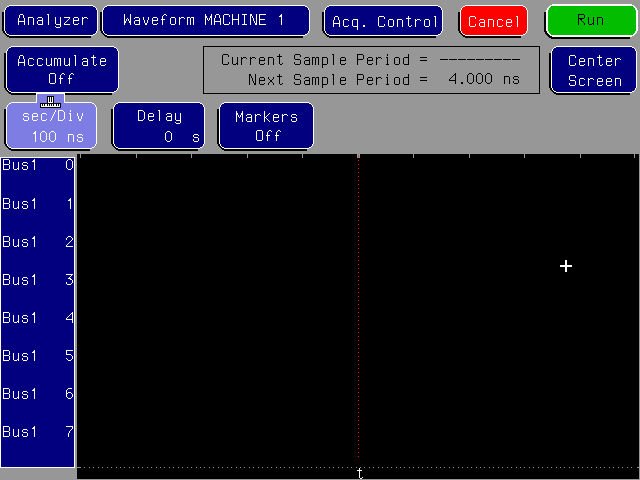Viewport: 640px width, 480px height.
Task: Toggle the Markers Off button
Action: click(x=266, y=126)
